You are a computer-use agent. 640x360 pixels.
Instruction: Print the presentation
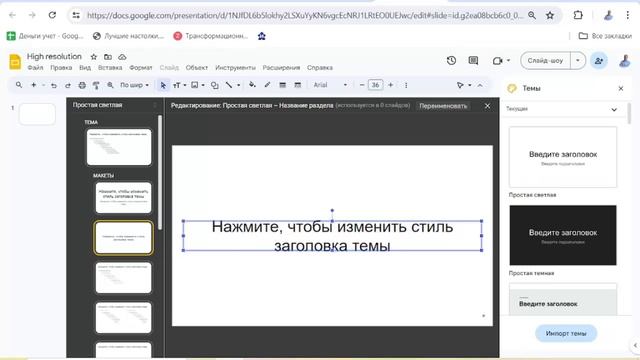(x=82, y=85)
